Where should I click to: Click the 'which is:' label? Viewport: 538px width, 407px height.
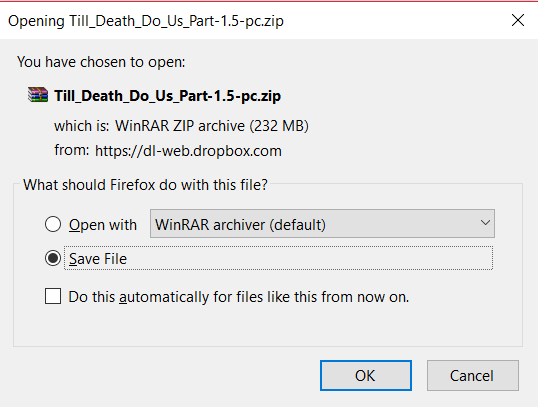81,126
